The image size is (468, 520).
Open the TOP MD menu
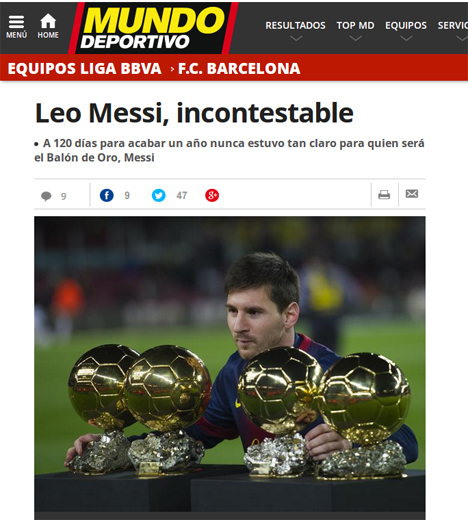pos(355,26)
